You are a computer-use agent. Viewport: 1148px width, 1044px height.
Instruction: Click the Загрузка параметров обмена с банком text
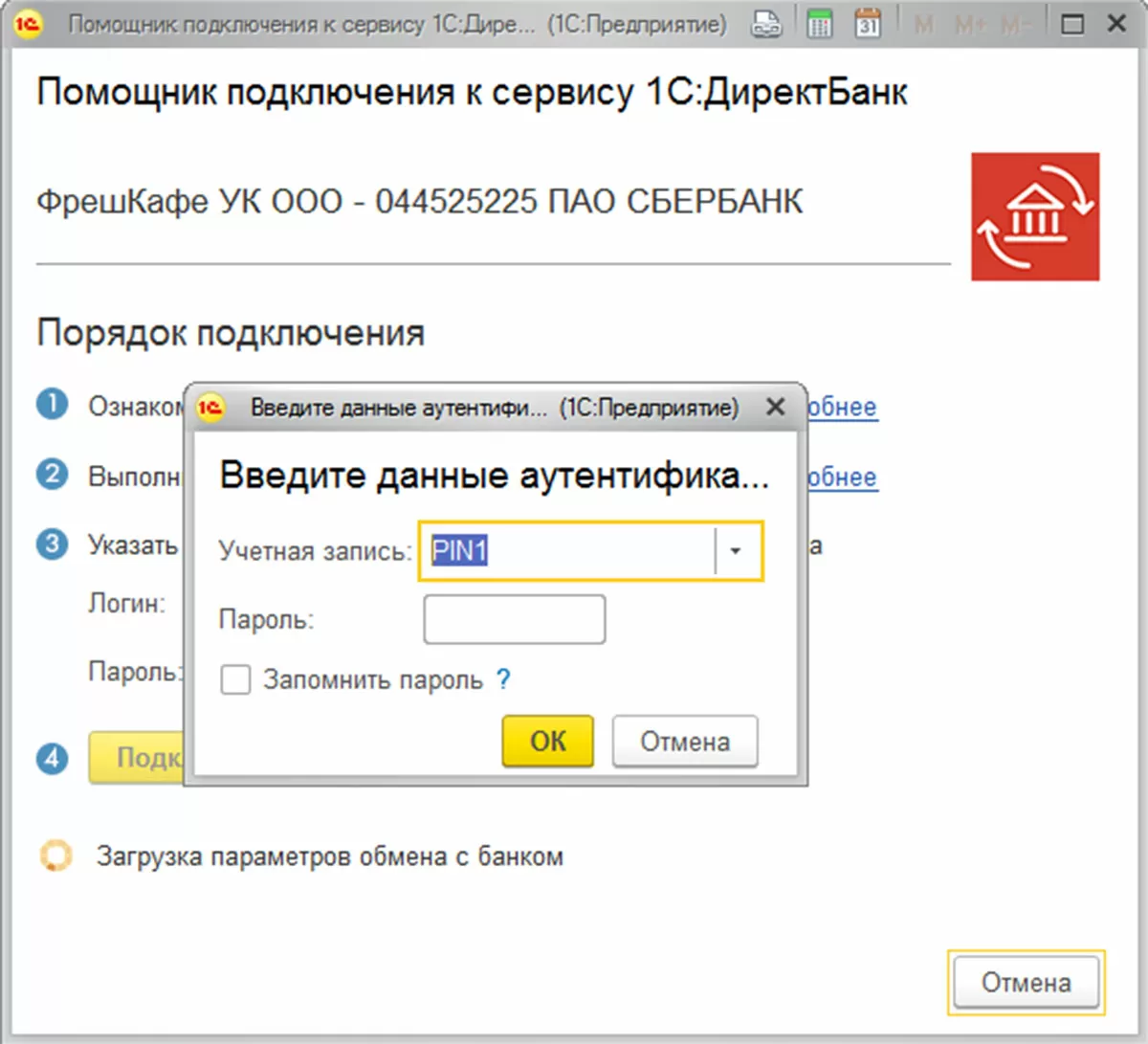[x=329, y=856]
